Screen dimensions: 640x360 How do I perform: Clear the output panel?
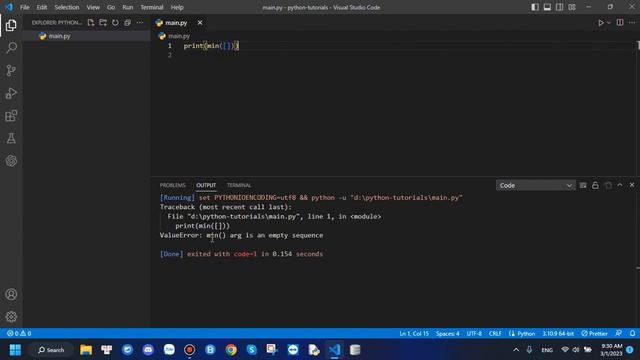583,185
